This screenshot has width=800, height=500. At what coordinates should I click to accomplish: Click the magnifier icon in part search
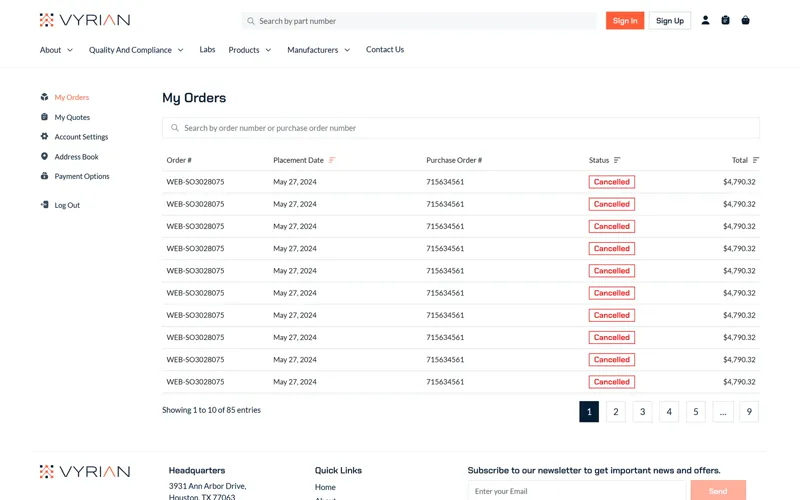[x=251, y=21]
